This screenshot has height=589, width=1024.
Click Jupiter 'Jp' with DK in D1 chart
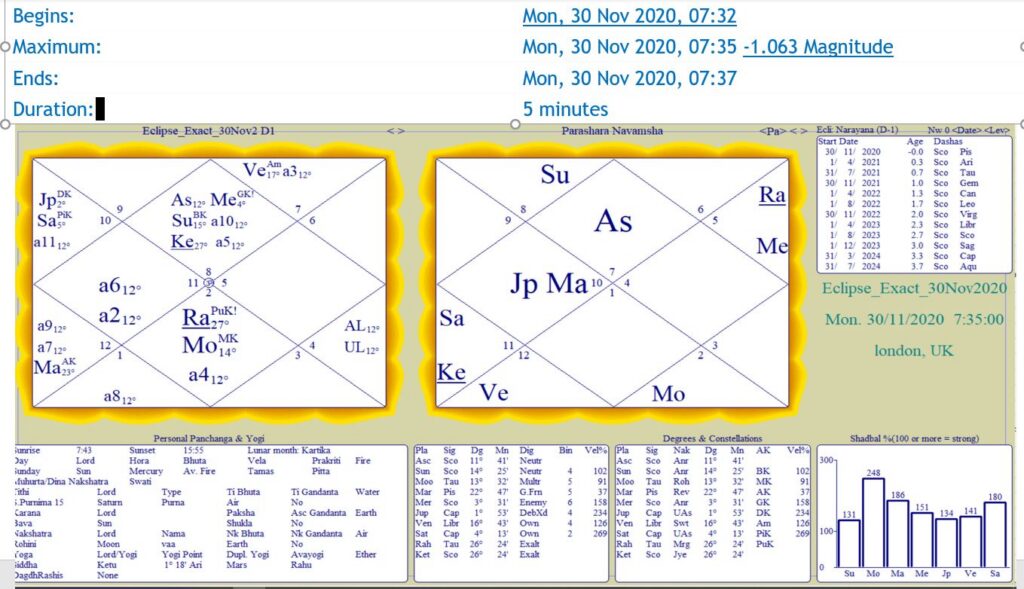pos(54,199)
